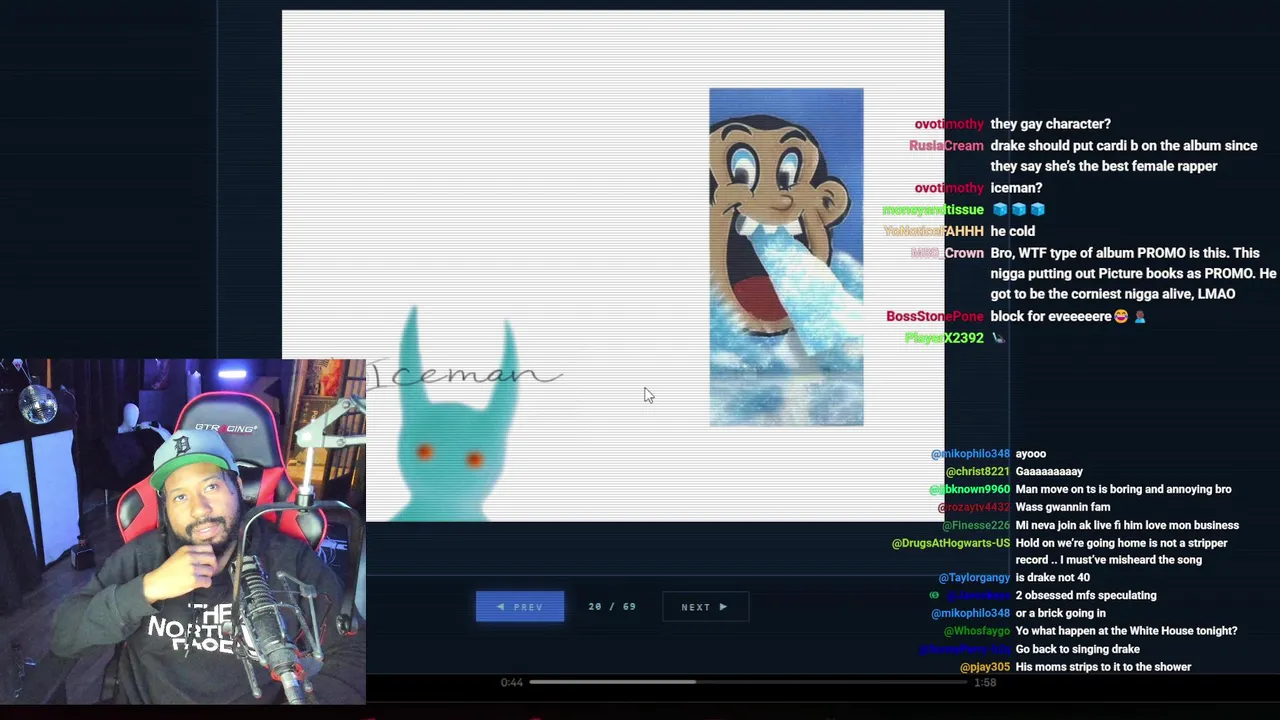The image size is (1280, 720).
Task: Click the message 'Gaaaaaaaaay'
Action: coord(1049,472)
